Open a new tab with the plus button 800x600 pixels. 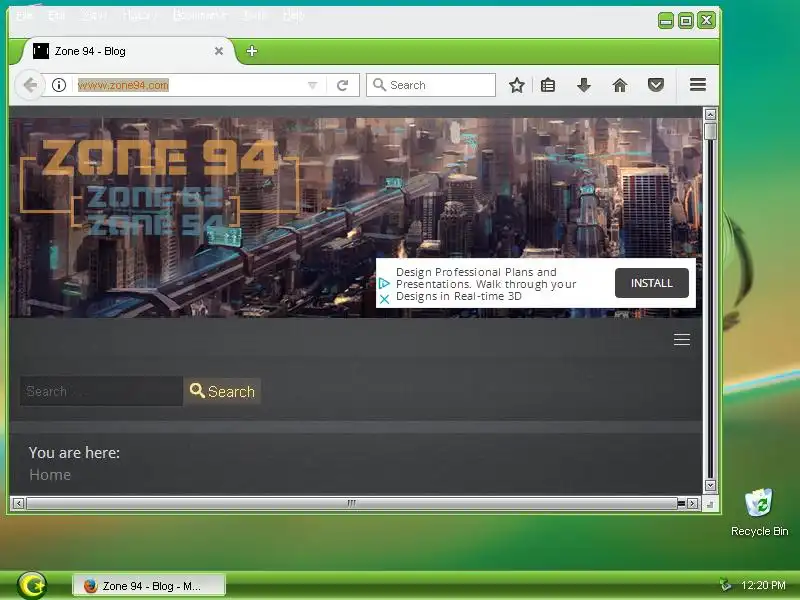point(252,51)
